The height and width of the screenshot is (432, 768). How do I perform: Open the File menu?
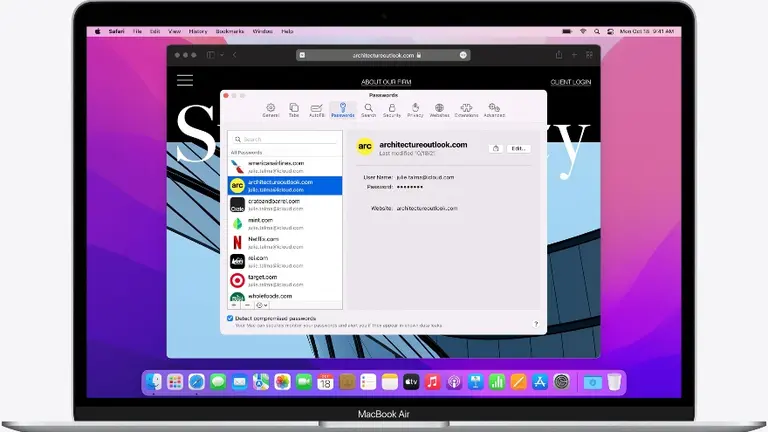[x=137, y=31]
